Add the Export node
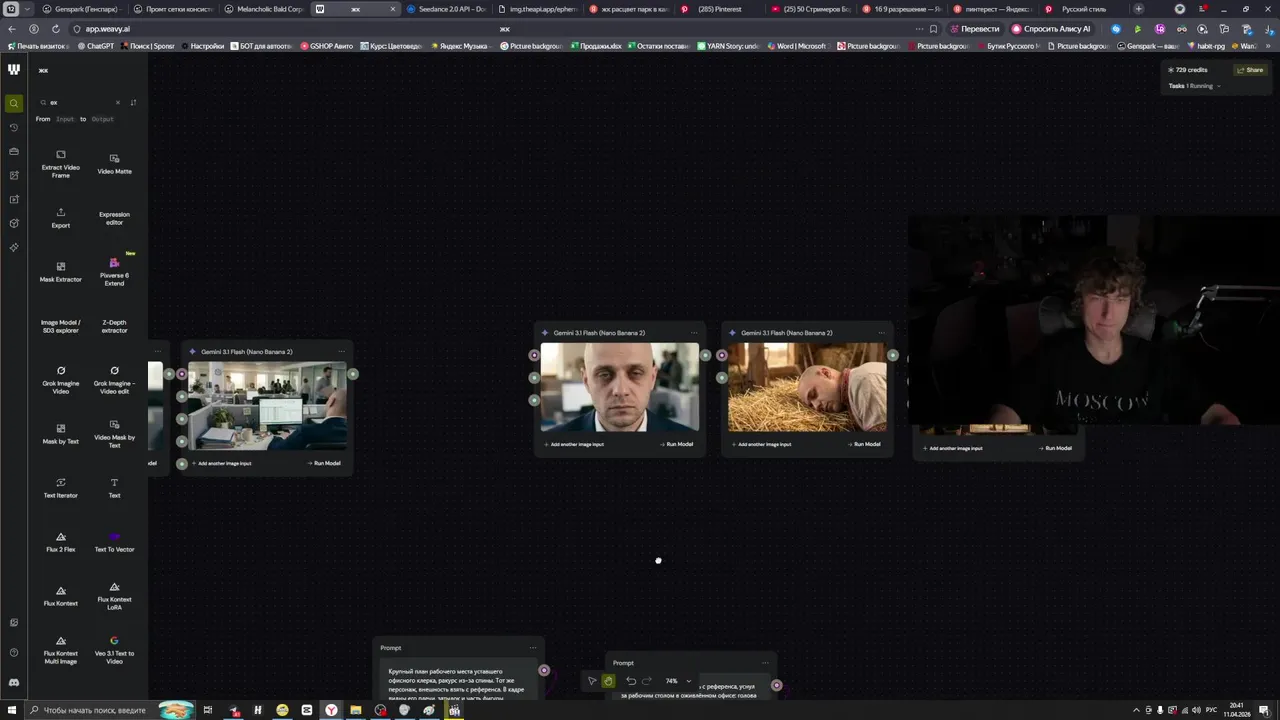This screenshot has width=1280, height=720. coord(61,218)
